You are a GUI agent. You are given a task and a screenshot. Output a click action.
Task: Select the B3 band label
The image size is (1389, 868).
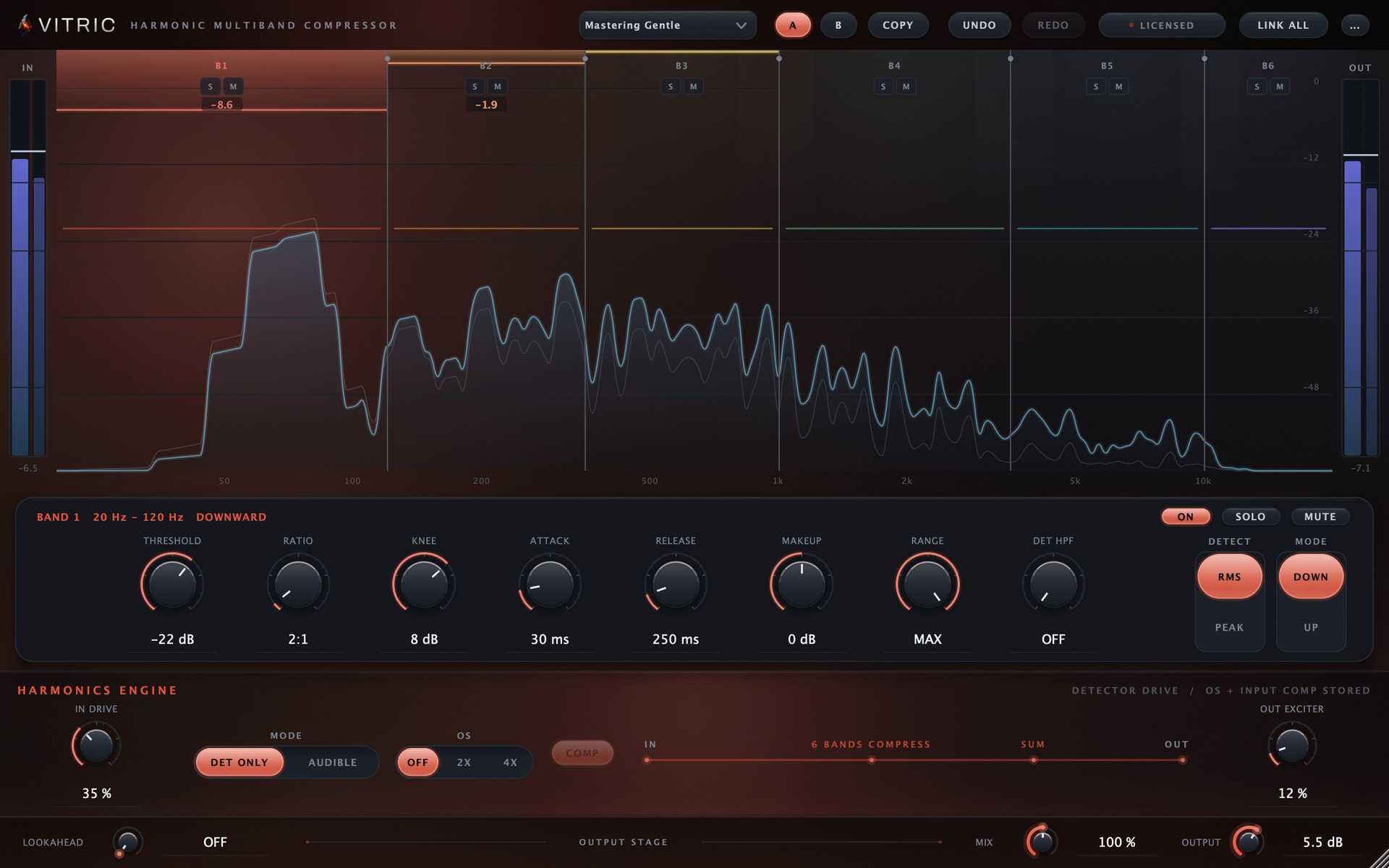pos(681,66)
